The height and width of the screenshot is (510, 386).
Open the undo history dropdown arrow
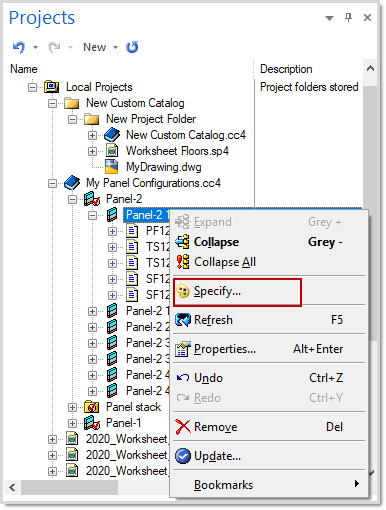[35, 47]
